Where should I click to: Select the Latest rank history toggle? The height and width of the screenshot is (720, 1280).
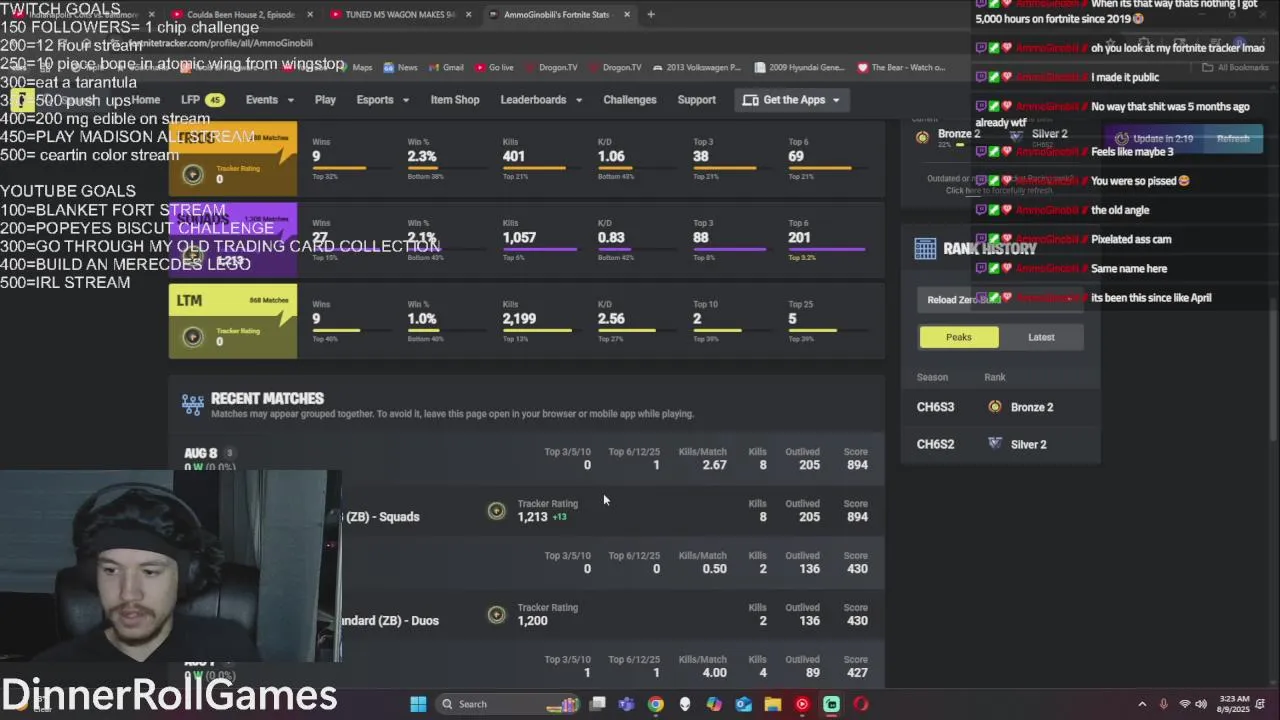[1041, 337]
